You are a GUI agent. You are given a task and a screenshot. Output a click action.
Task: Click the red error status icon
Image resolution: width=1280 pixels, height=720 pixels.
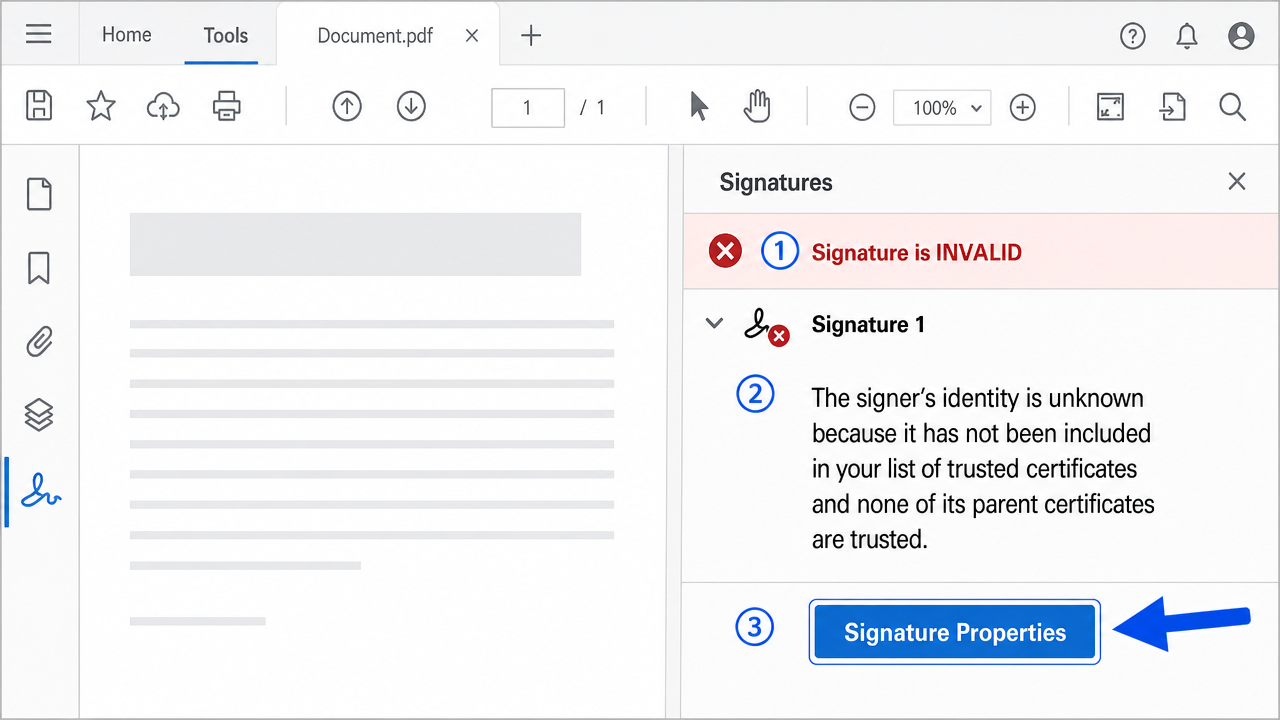[725, 251]
